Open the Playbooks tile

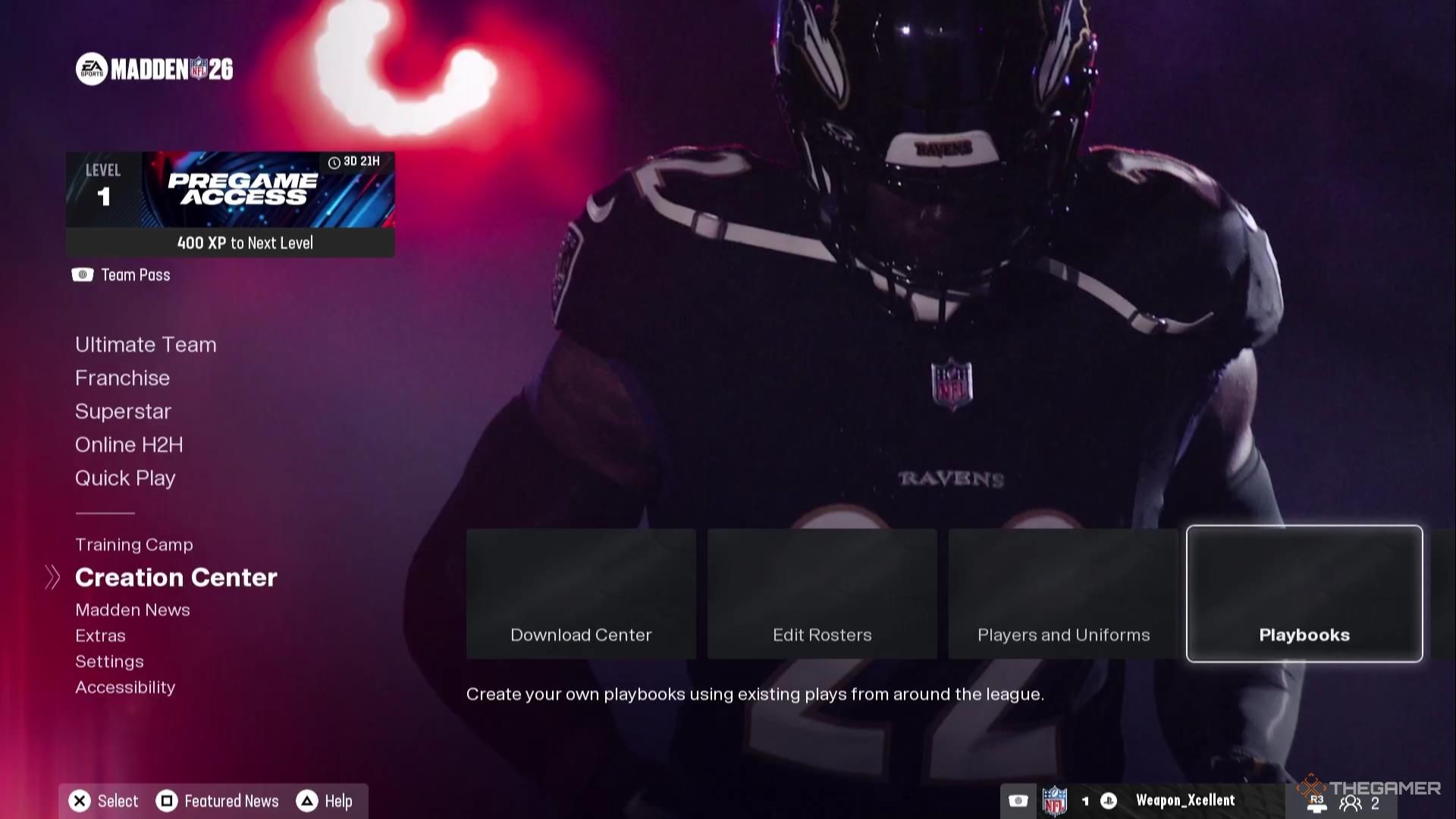click(x=1304, y=594)
